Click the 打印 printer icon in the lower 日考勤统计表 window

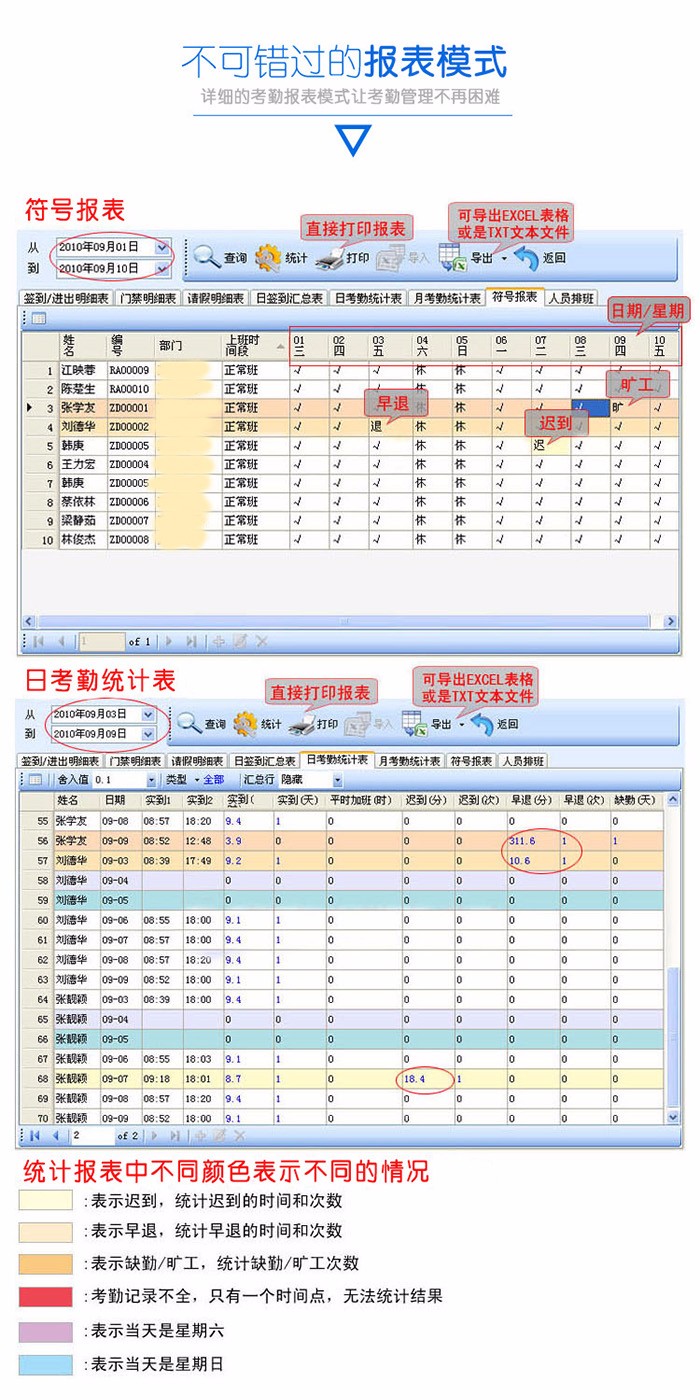coord(301,724)
